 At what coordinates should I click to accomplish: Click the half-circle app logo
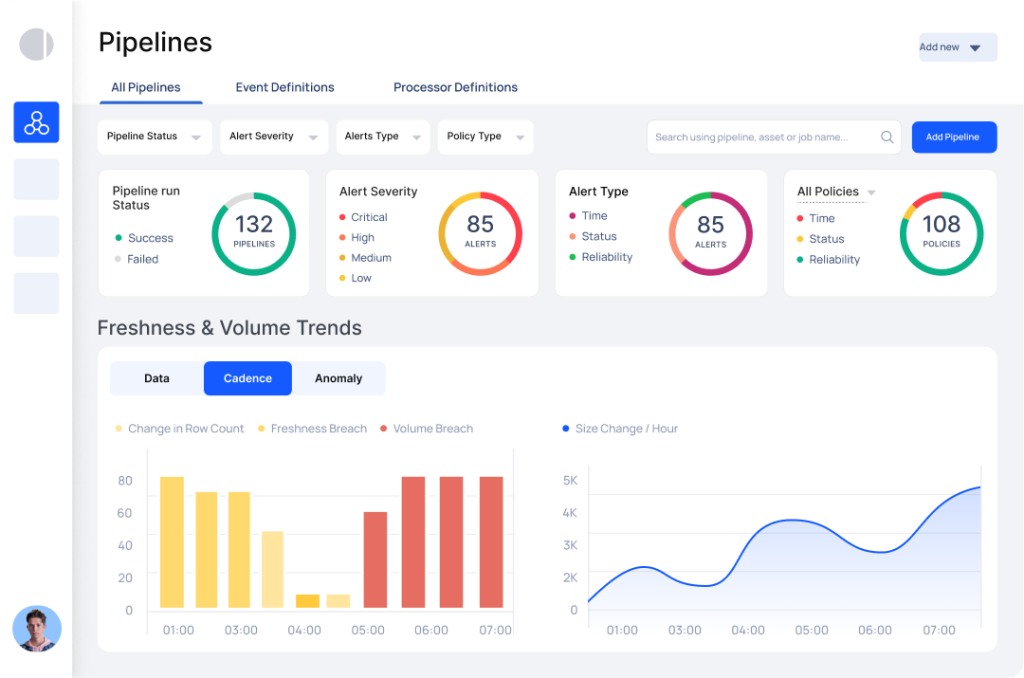[36, 44]
